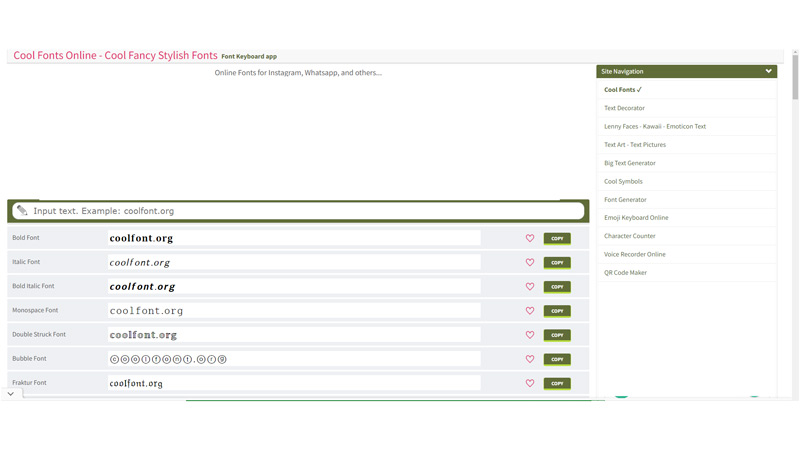Image resolution: width=800 pixels, height=450 pixels.
Task: Click the 'Monospace Font' row label
Action: [35, 310]
